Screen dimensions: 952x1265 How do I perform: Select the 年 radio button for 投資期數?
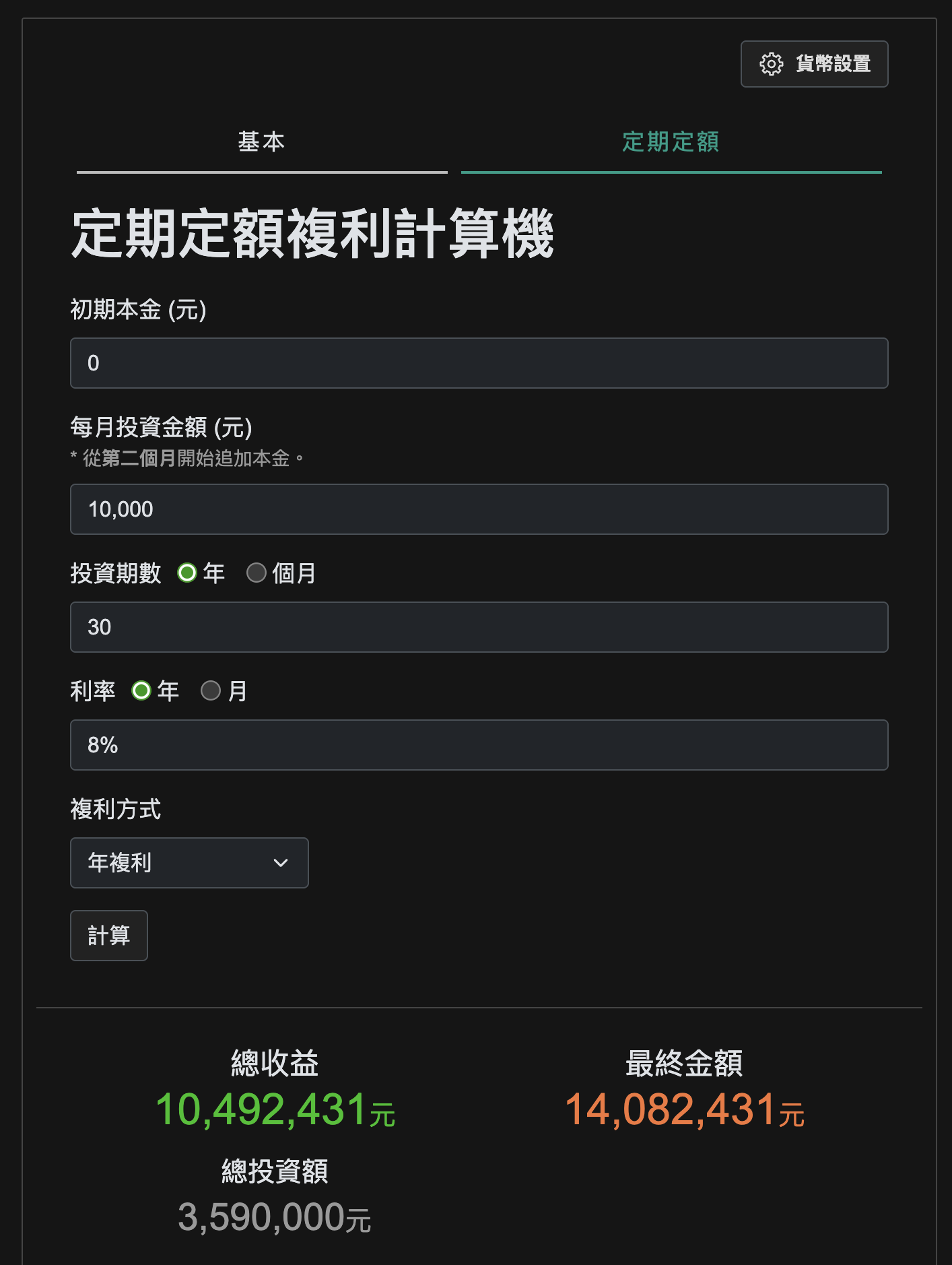[x=186, y=573]
